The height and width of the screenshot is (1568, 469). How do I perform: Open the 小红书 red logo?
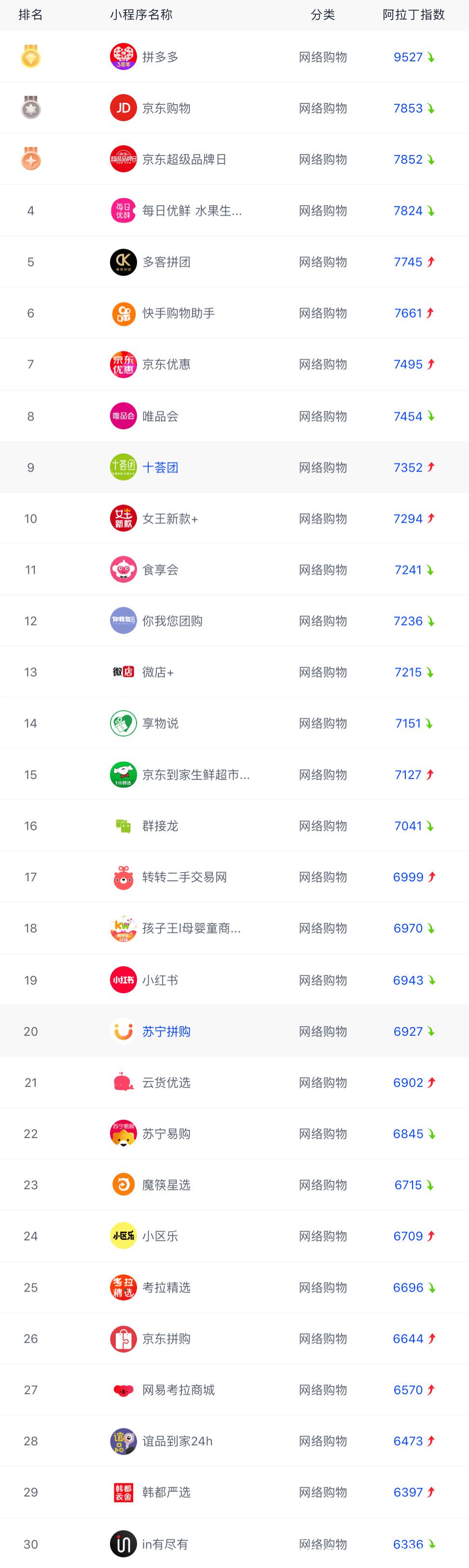(123, 979)
